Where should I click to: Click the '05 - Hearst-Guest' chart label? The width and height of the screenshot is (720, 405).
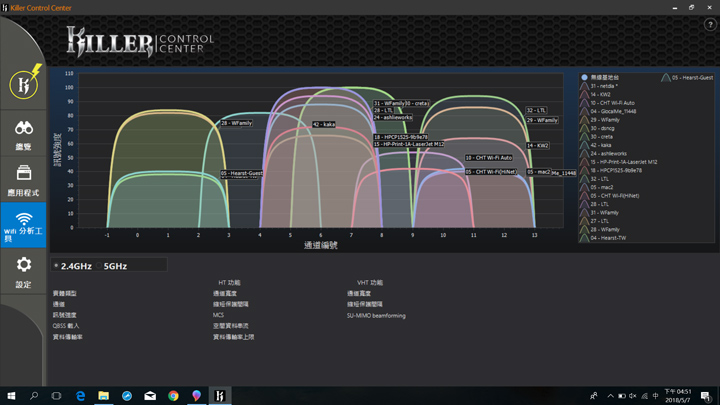pyautogui.click(x=242, y=173)
